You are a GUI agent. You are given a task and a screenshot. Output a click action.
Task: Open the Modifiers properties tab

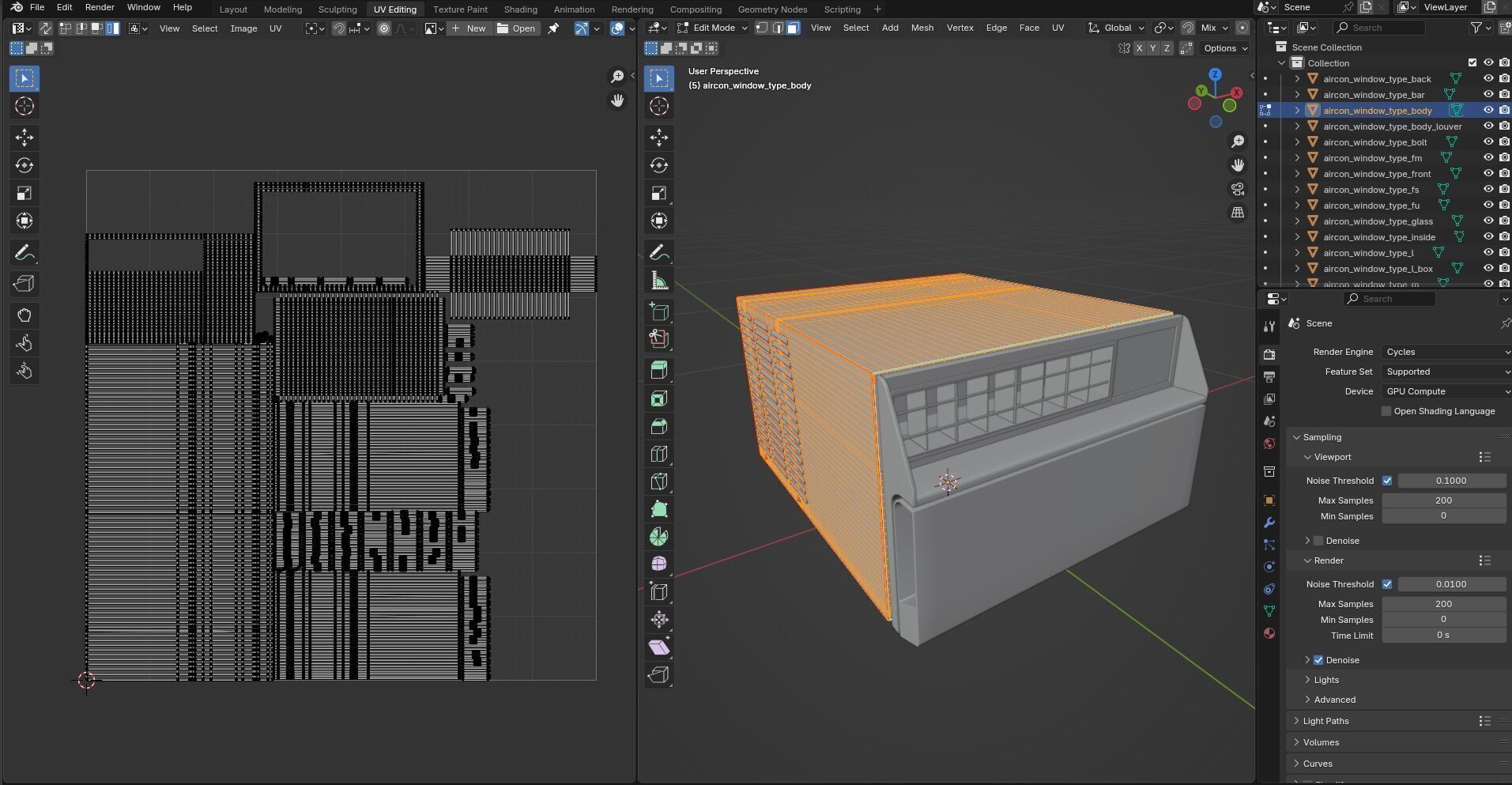(1269, 523)
